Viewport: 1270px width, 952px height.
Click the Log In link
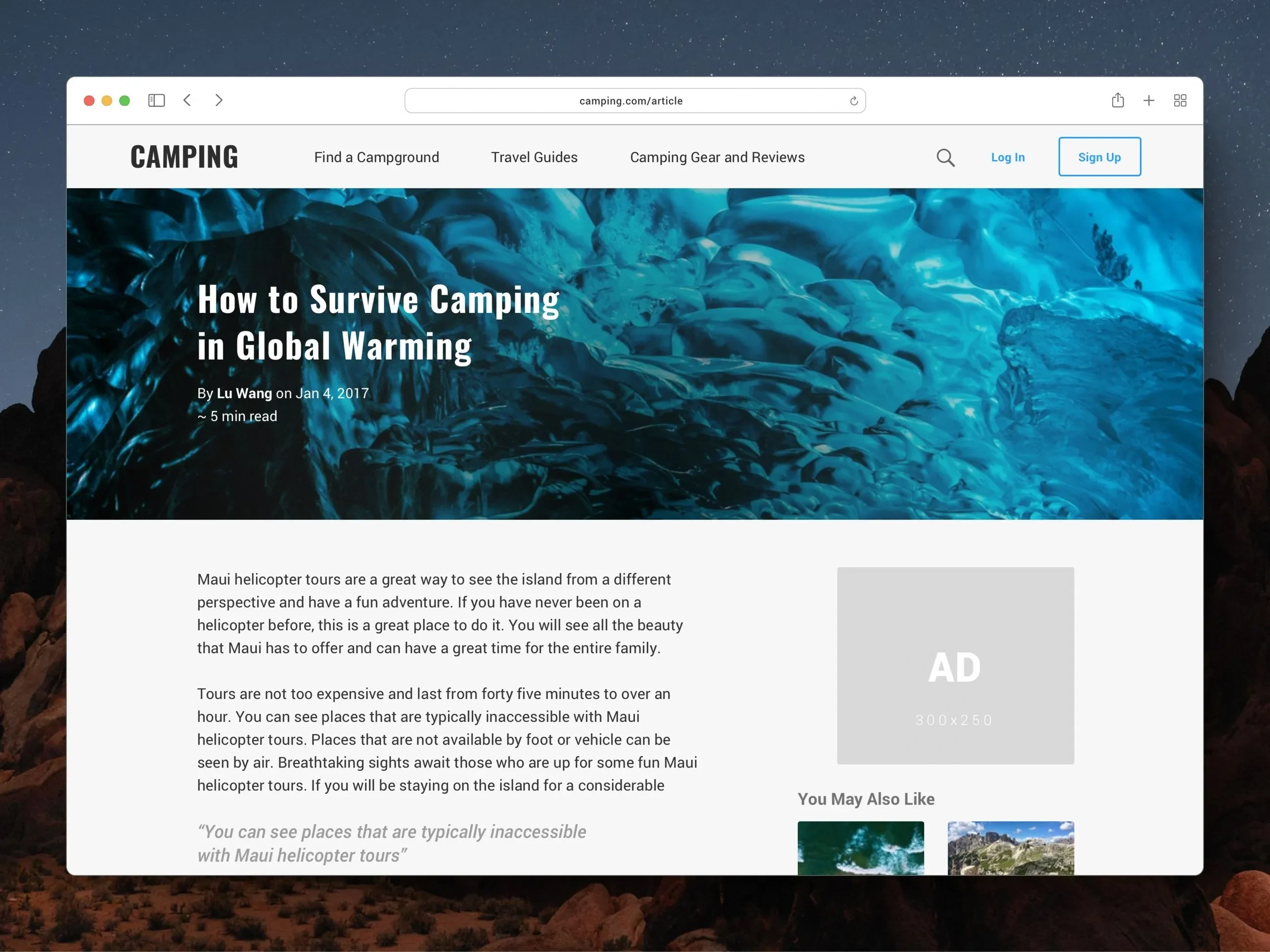[1007, 157]
